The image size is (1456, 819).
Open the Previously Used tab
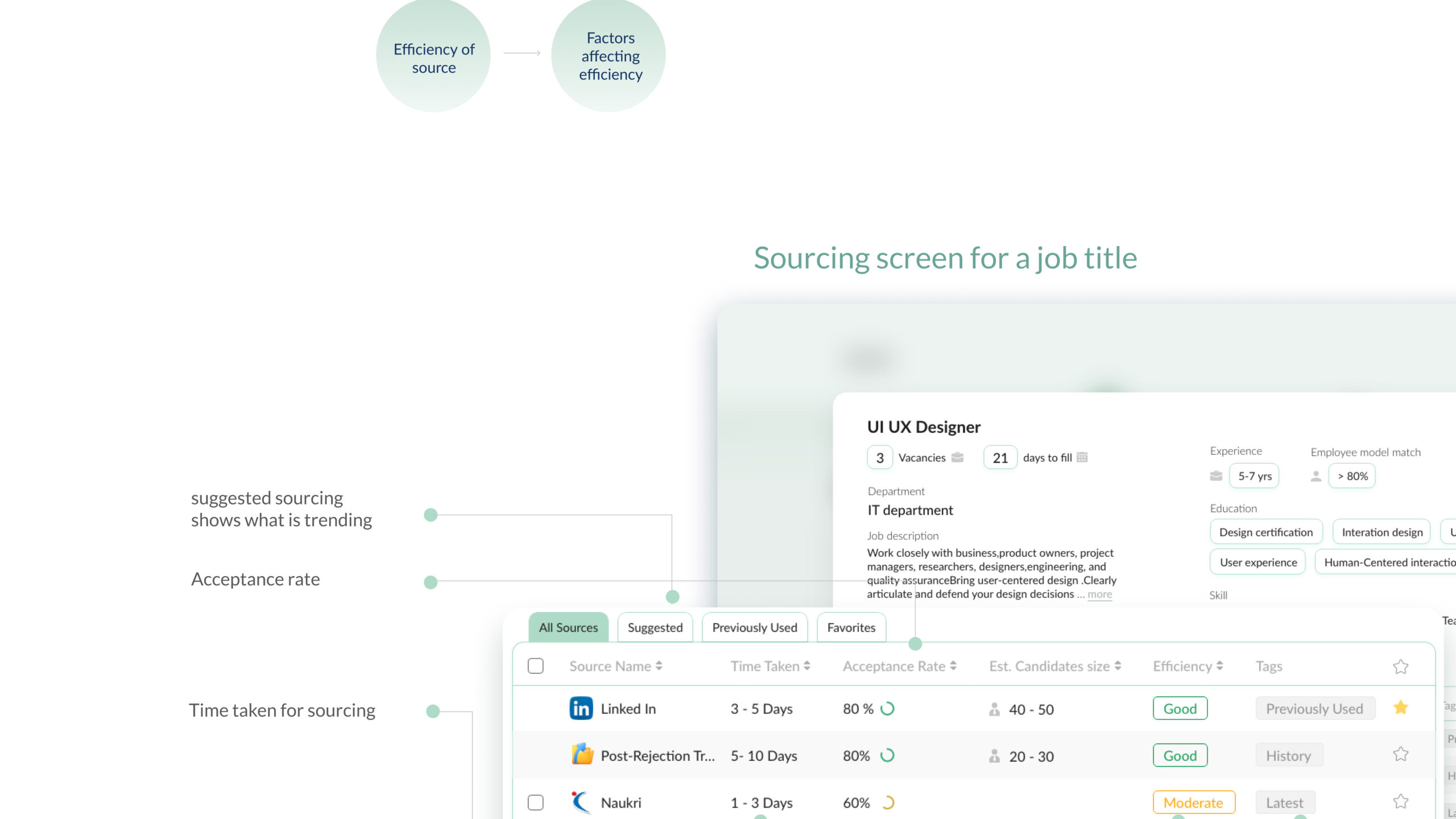point(754,627)
